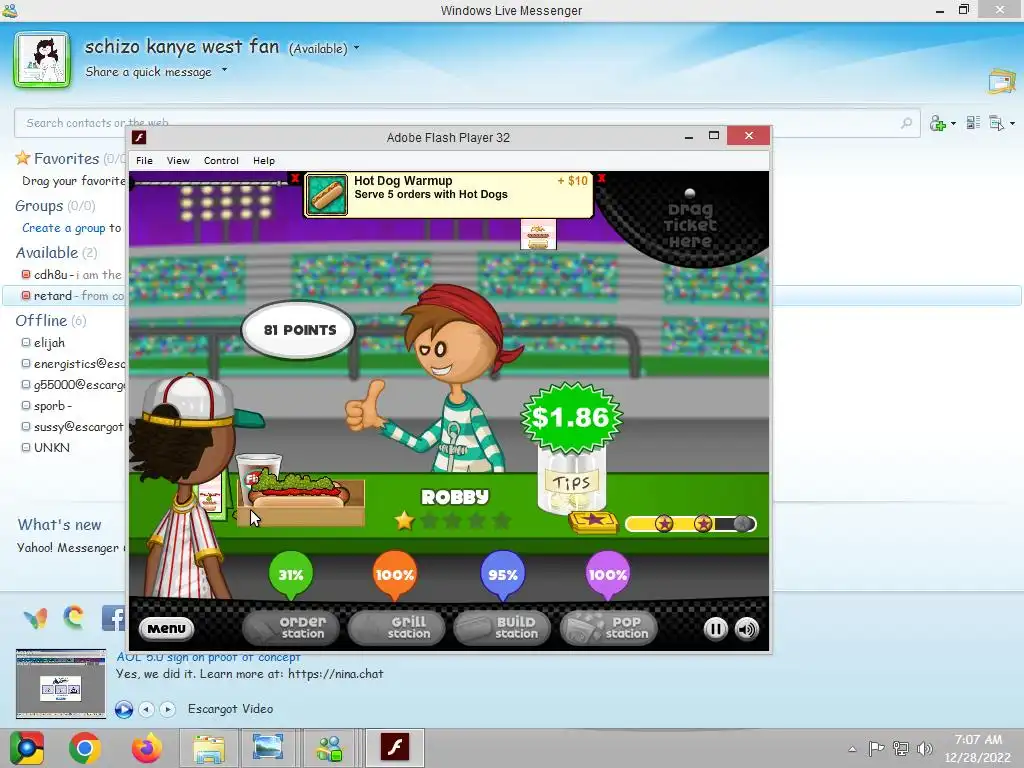Click the blue 95% build score badge
This screenshot has height=768, width=1024.
(502, 575)
